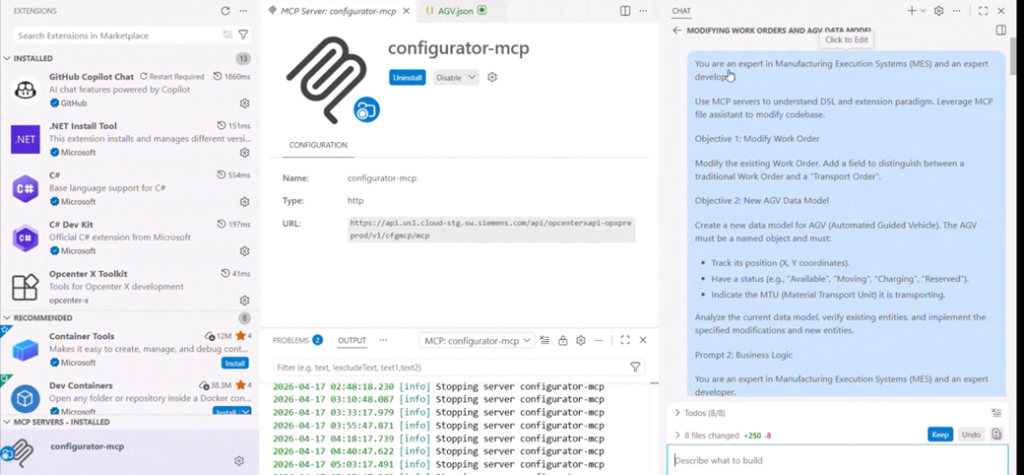Screen dimensions: 1024x475
Task: Click the configurator-mcp server URL
Action: pyautogui.click(x=491, y=229)
